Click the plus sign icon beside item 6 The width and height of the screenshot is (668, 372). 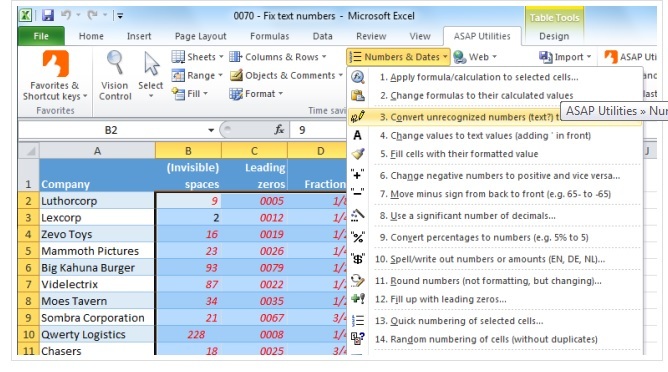(357, 175)
